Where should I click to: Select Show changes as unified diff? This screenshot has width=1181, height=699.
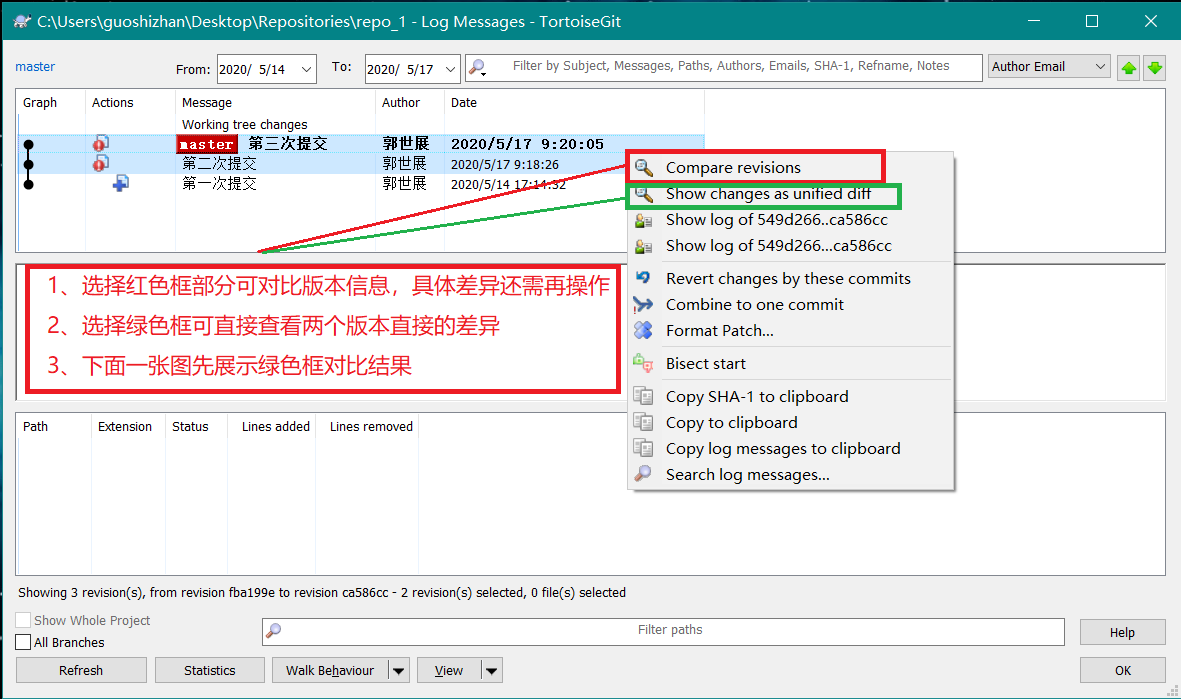click(x=767, y=193)
